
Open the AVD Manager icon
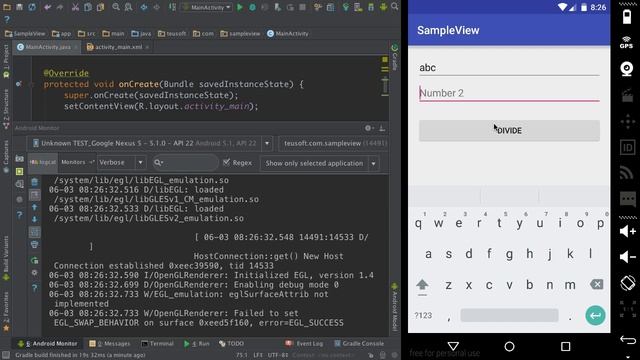point(358,7)
